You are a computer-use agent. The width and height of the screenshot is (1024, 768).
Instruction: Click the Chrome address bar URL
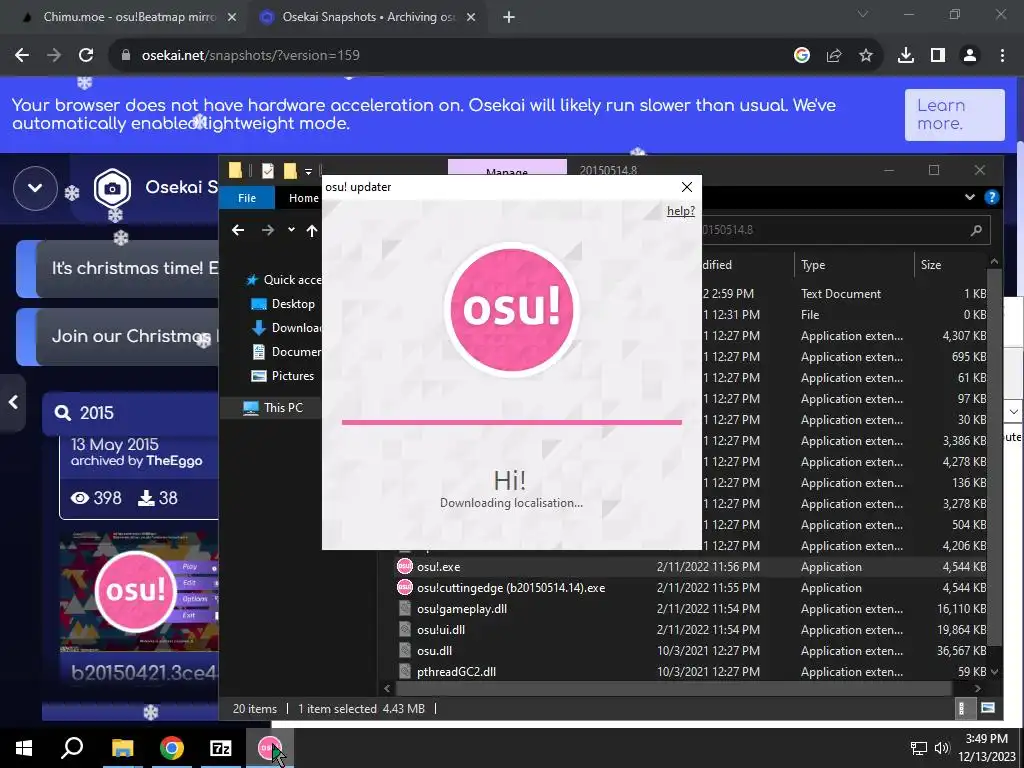(x=251, y=56)
